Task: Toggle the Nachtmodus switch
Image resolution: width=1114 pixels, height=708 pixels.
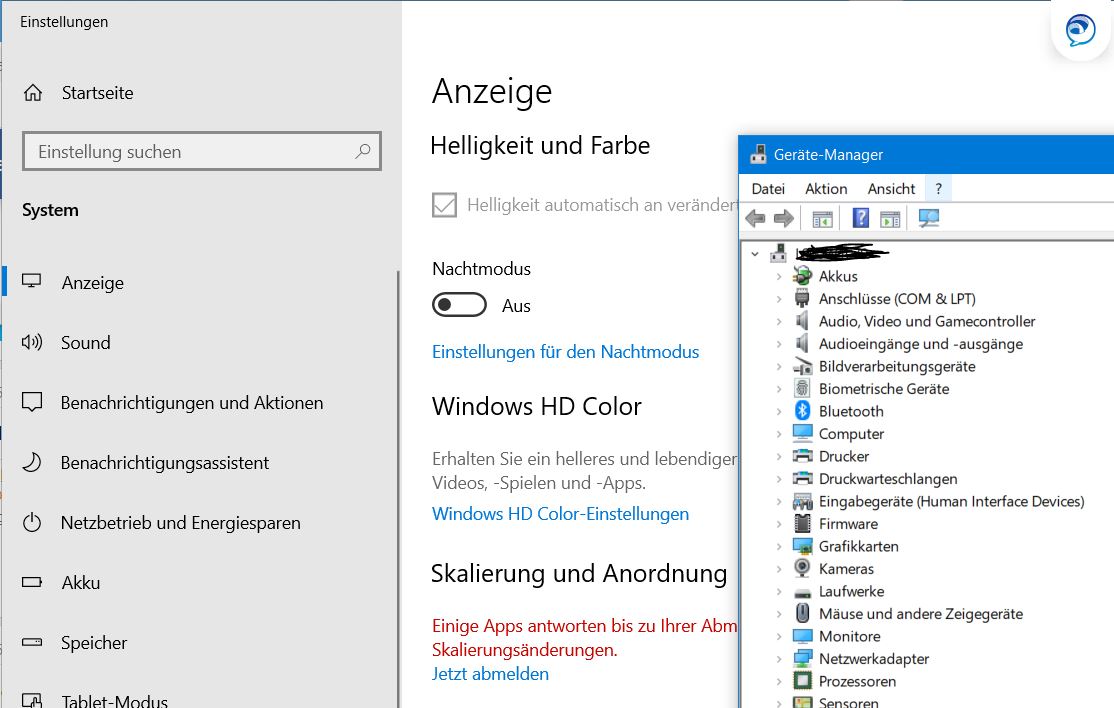Action: [x=459, y=305]
